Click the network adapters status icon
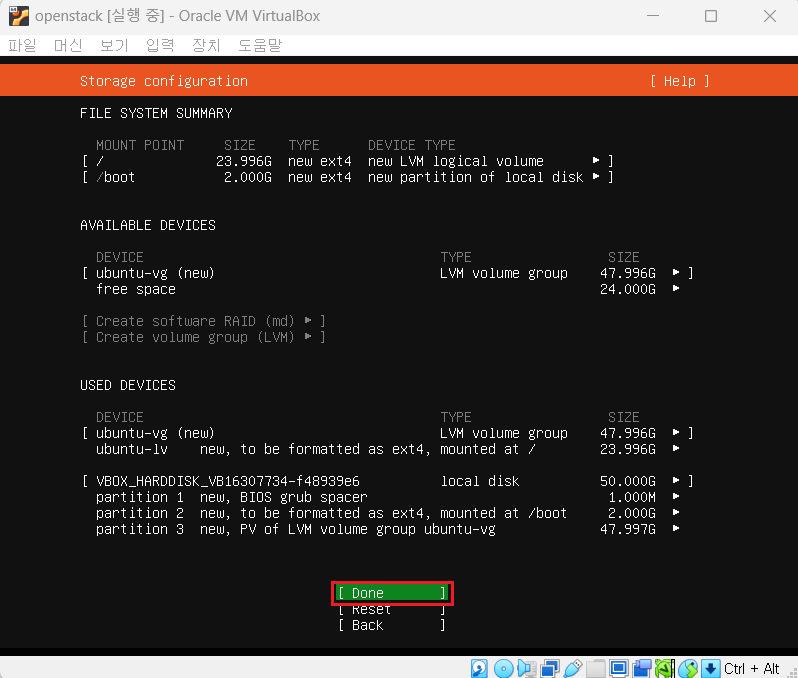This screenshot has height=678, width=798. [550, 668]
